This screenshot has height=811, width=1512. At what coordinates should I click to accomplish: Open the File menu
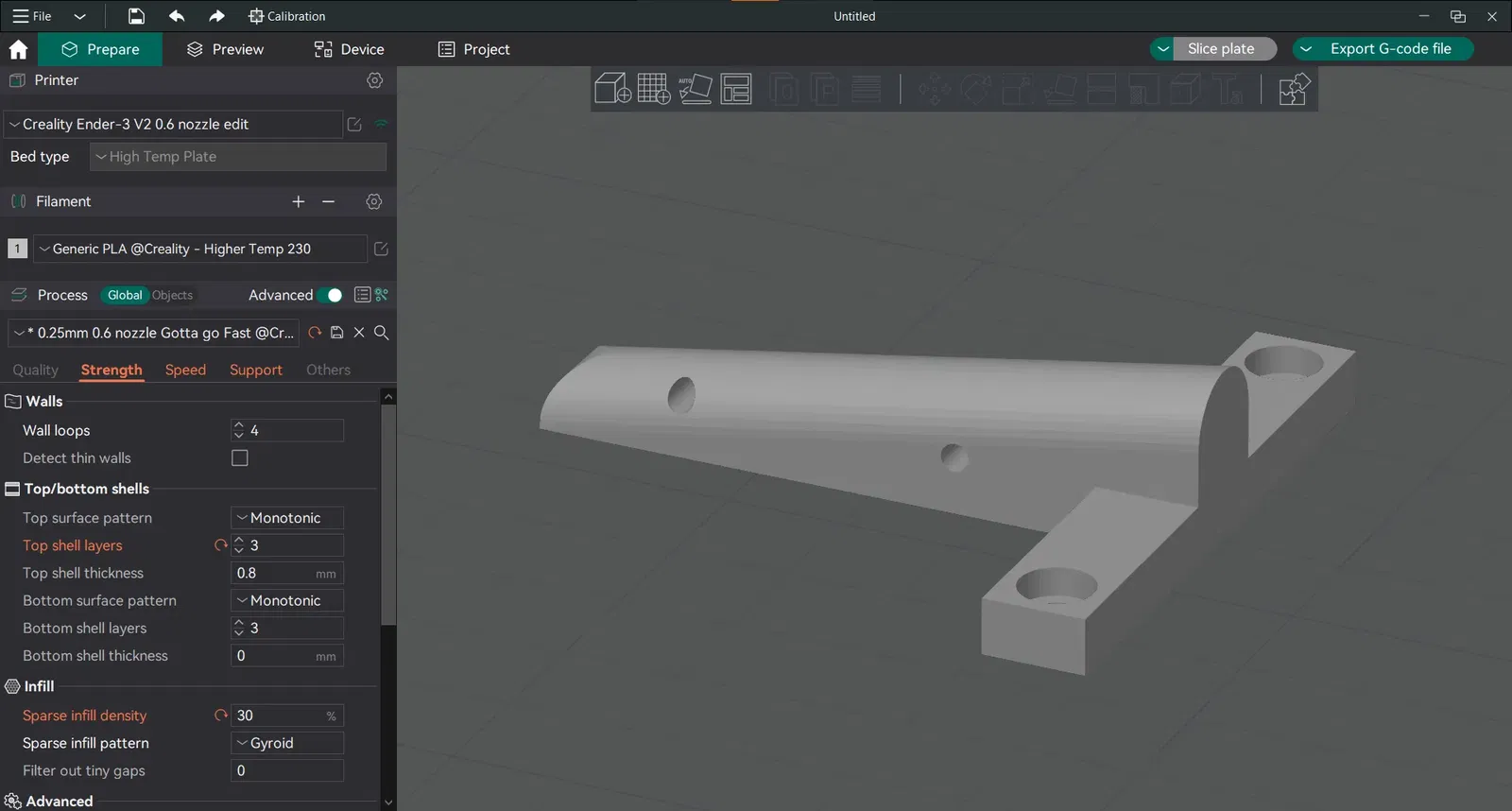coord(32,16)
